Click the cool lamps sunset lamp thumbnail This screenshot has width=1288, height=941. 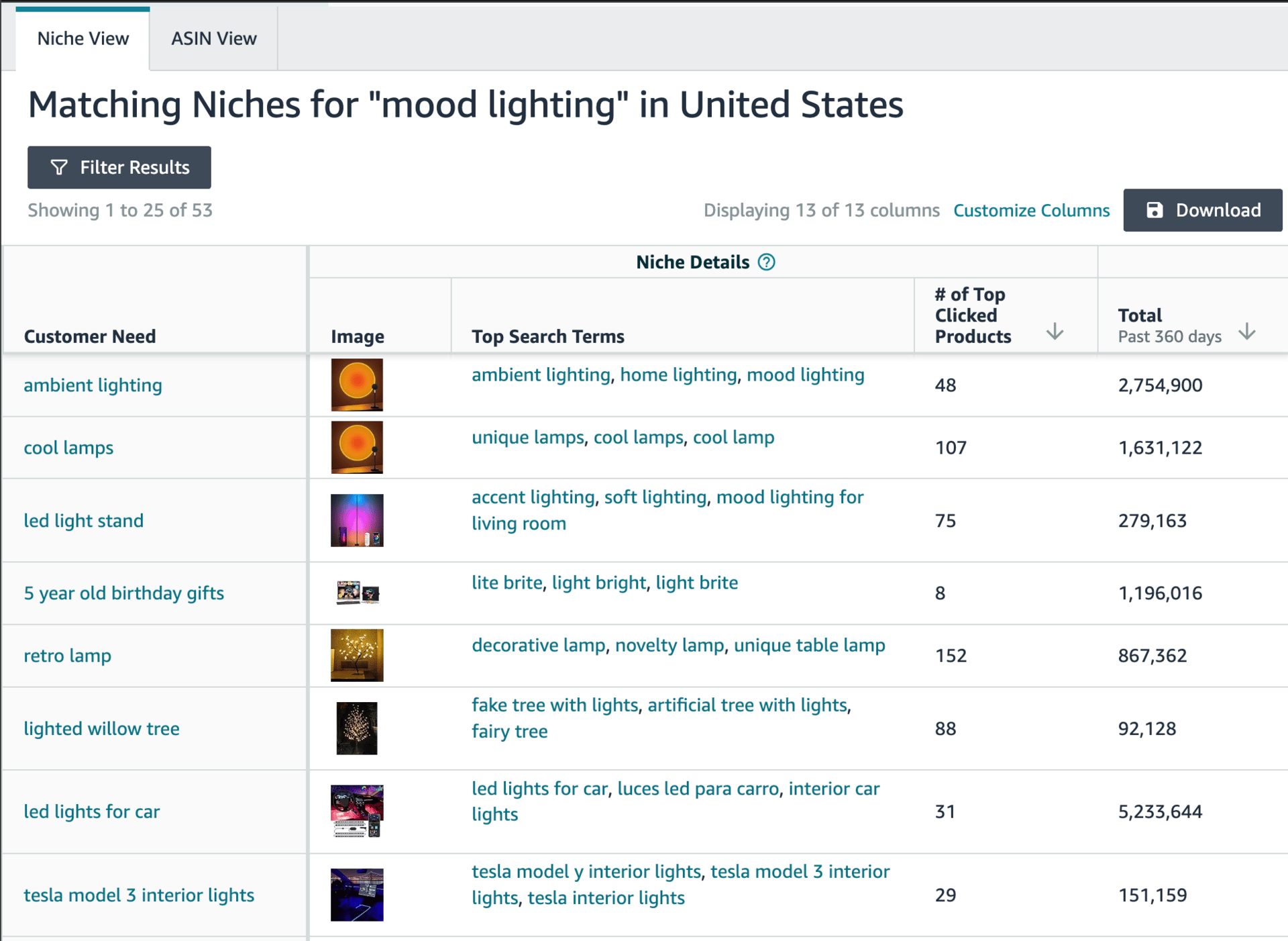point(357,448)
